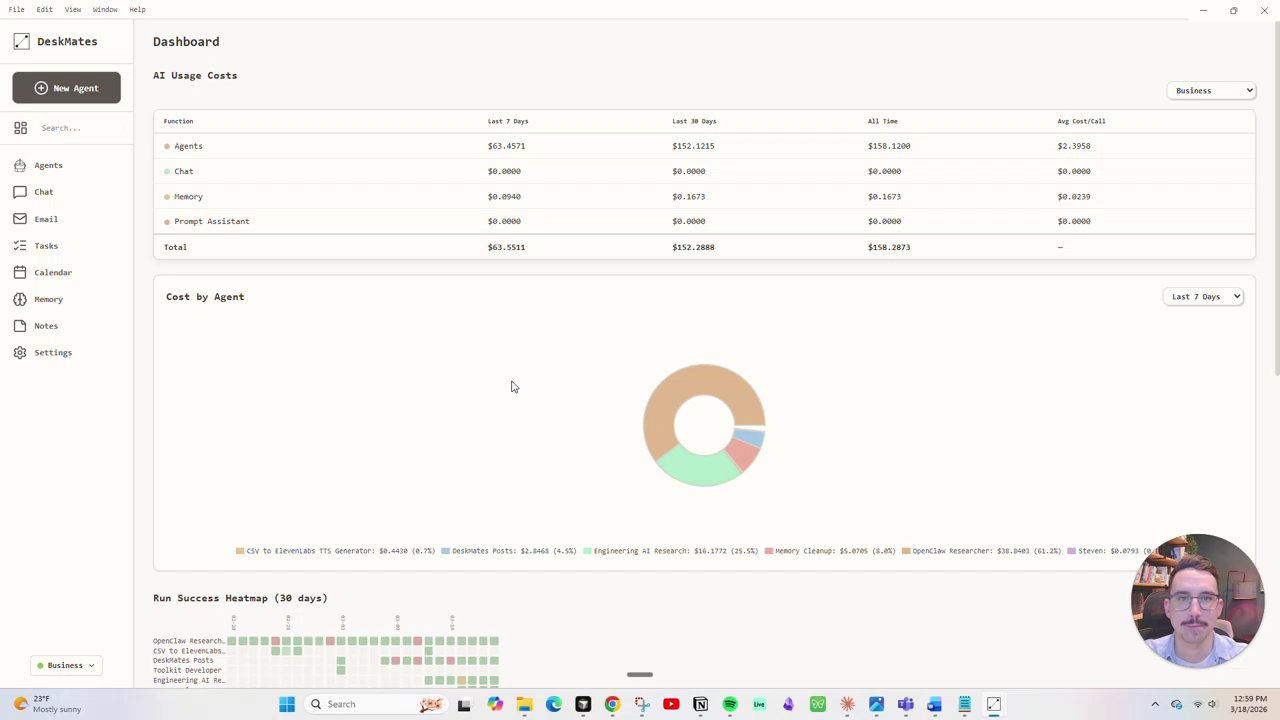The image size is (1280, 720).
Task: Click the grid icon beside the search field
Action: pyautogui.click(x=20, y=128)
